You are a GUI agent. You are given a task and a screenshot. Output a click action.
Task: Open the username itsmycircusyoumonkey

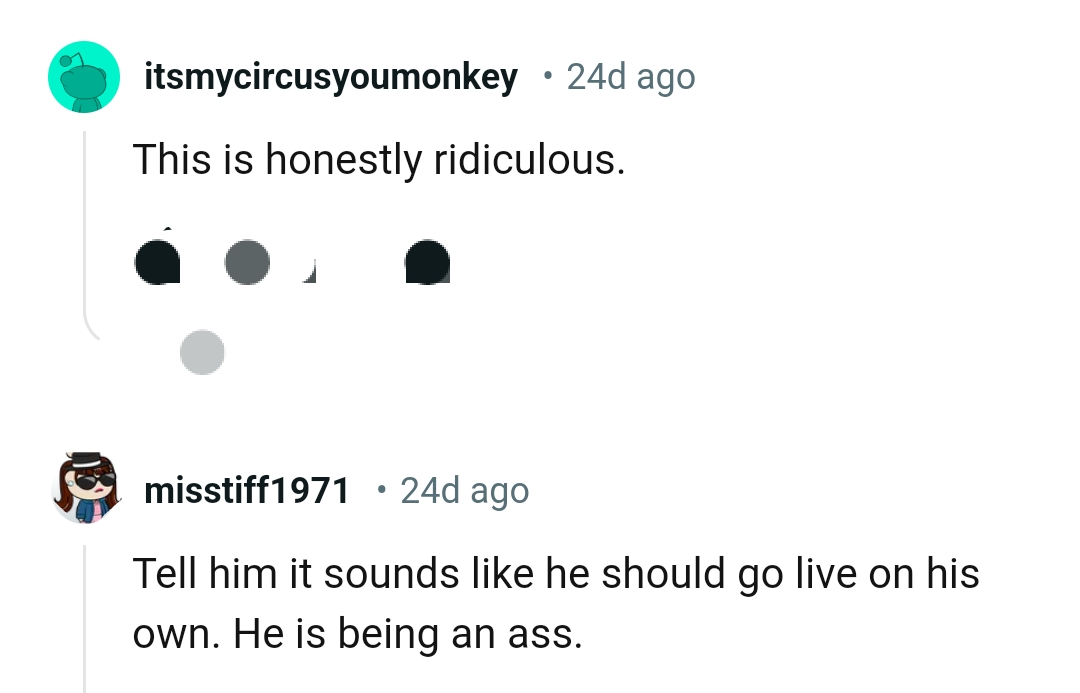click(330, 76)
